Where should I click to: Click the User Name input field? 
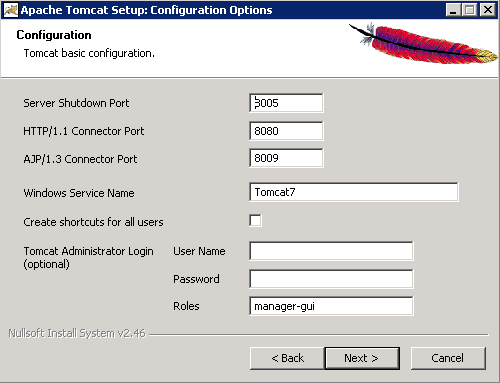pyautogui.click(x=331, y=251)
